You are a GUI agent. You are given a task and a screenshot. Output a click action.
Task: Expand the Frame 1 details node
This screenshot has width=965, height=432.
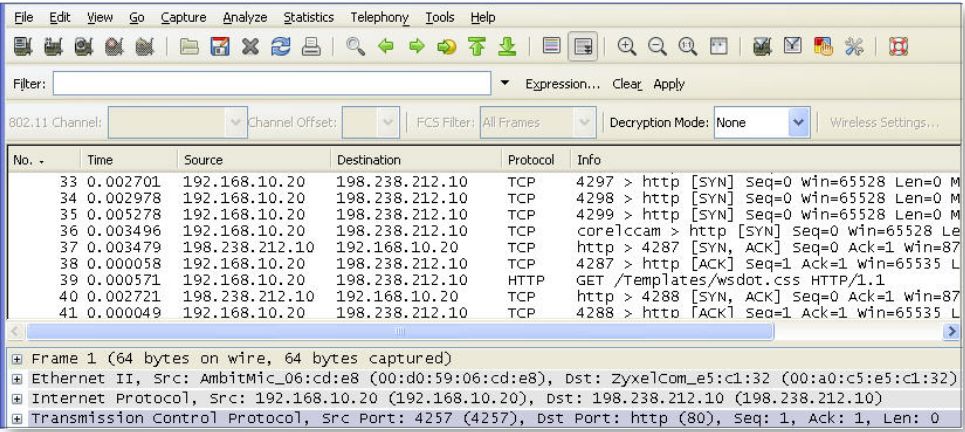tap(17, 359)
